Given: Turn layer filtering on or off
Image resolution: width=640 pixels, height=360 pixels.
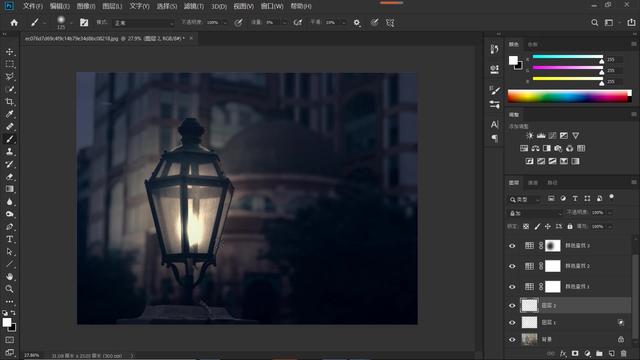Looking at the screenshot, I should 611,197.
